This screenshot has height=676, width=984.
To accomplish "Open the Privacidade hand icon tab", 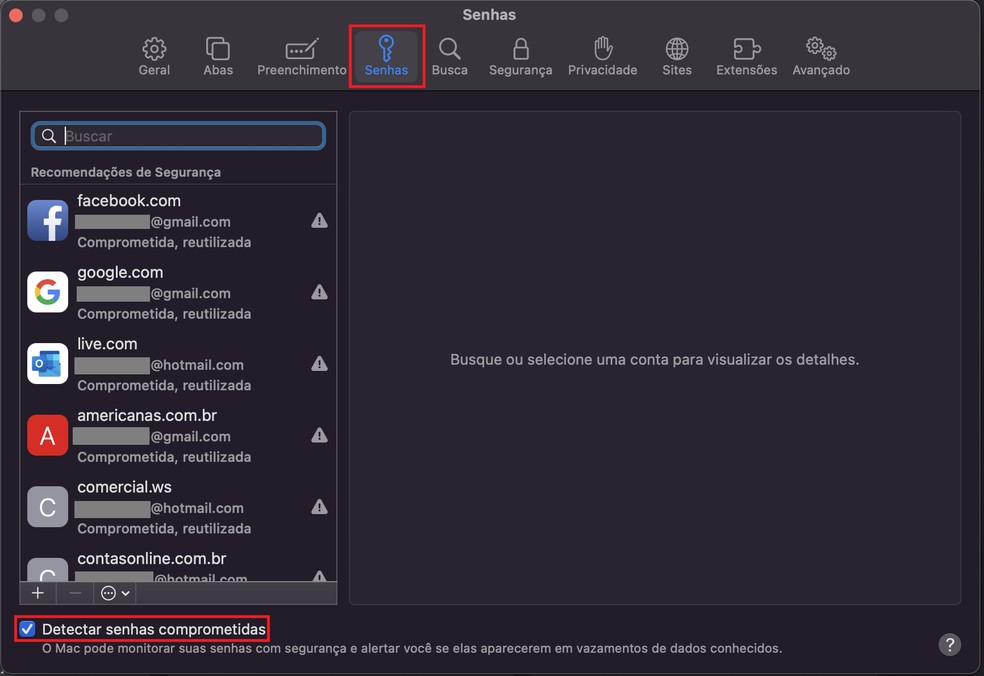I will point(602,56).
